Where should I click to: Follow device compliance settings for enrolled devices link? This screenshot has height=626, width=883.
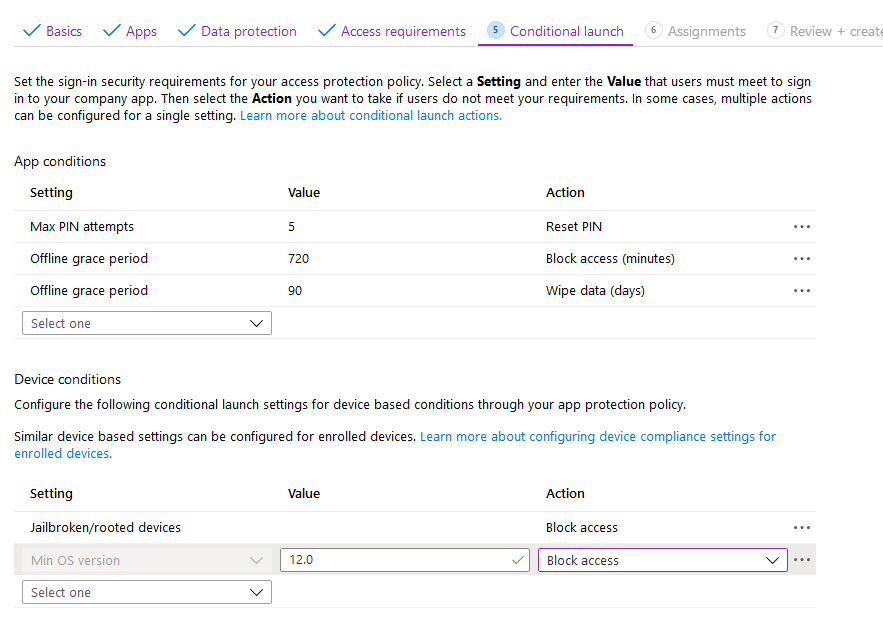[597, 437]
